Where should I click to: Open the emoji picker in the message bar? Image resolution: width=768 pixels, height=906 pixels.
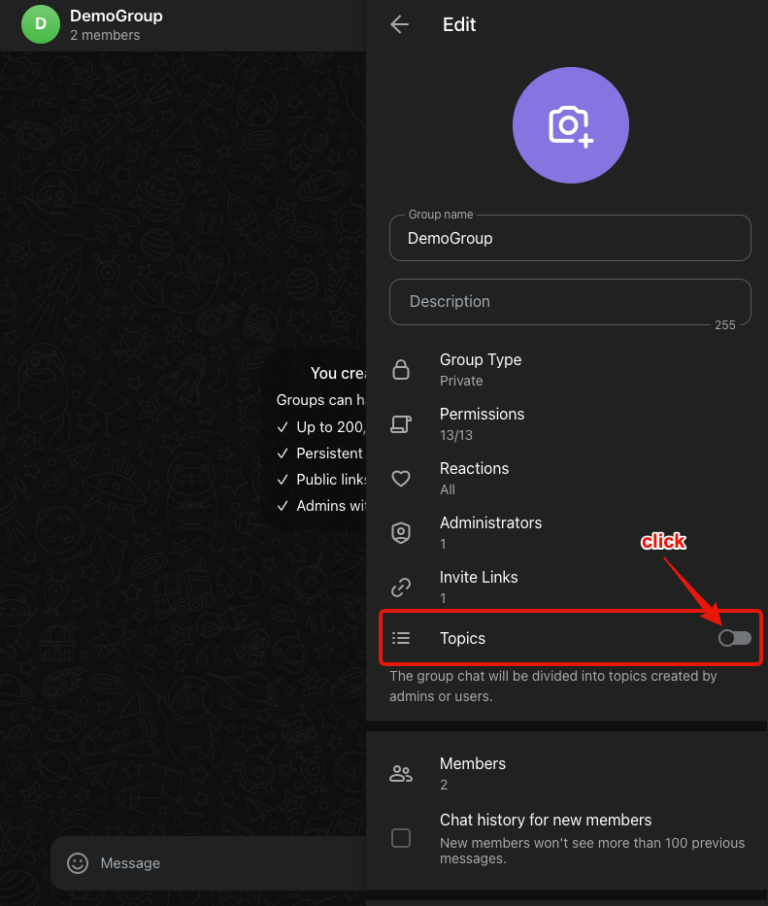[77, 863]
